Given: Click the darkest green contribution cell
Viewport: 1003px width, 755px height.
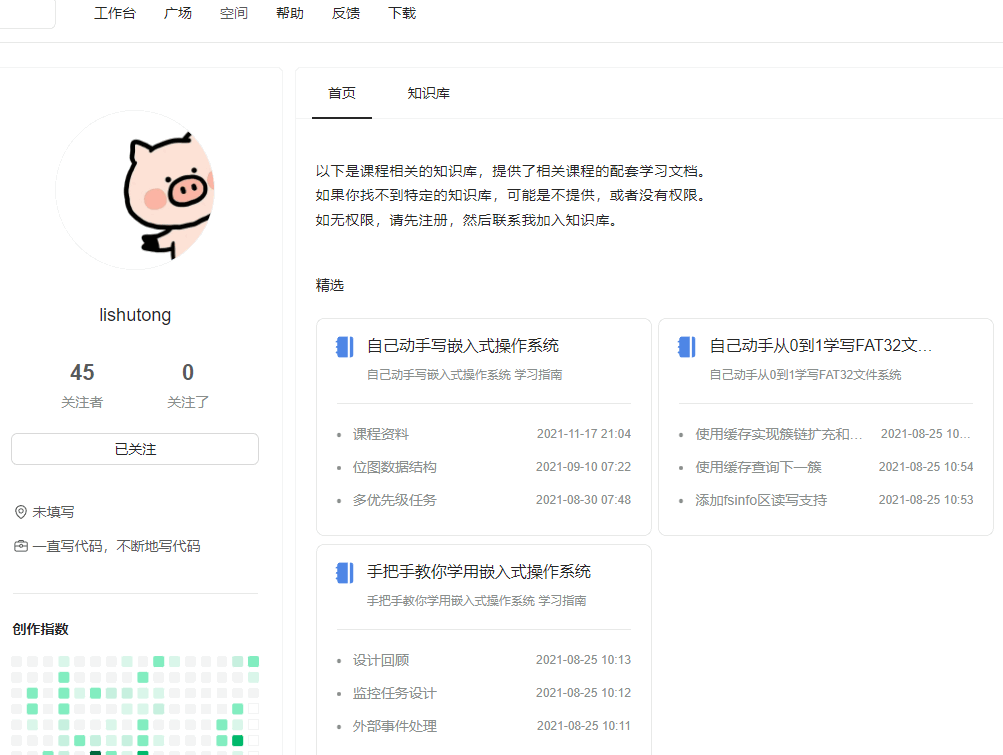Looking at the screenshot, I should tap(96, 753).
